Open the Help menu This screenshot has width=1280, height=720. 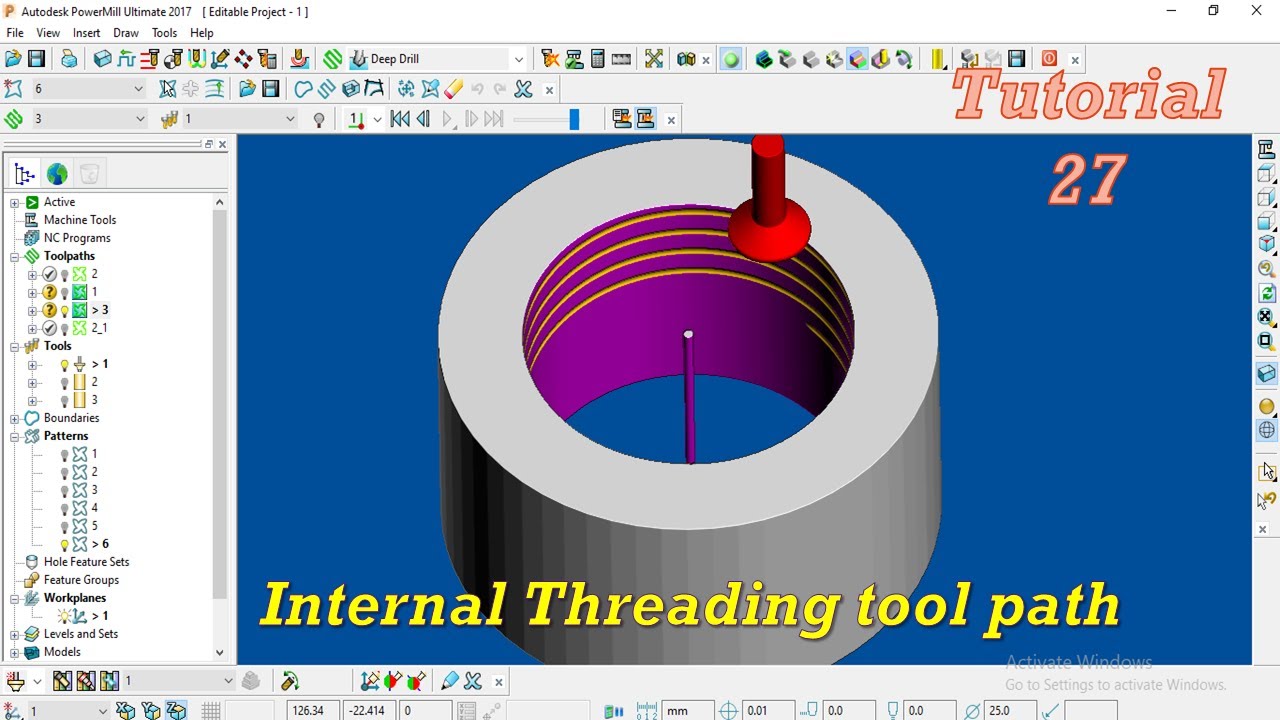pyautogui.click(x=202, y=33)
